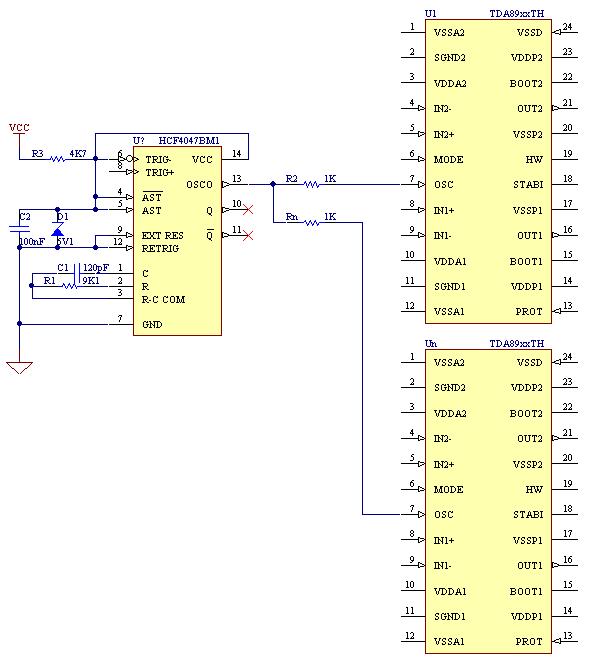Select resistor R1 symbol

[69, 286]
